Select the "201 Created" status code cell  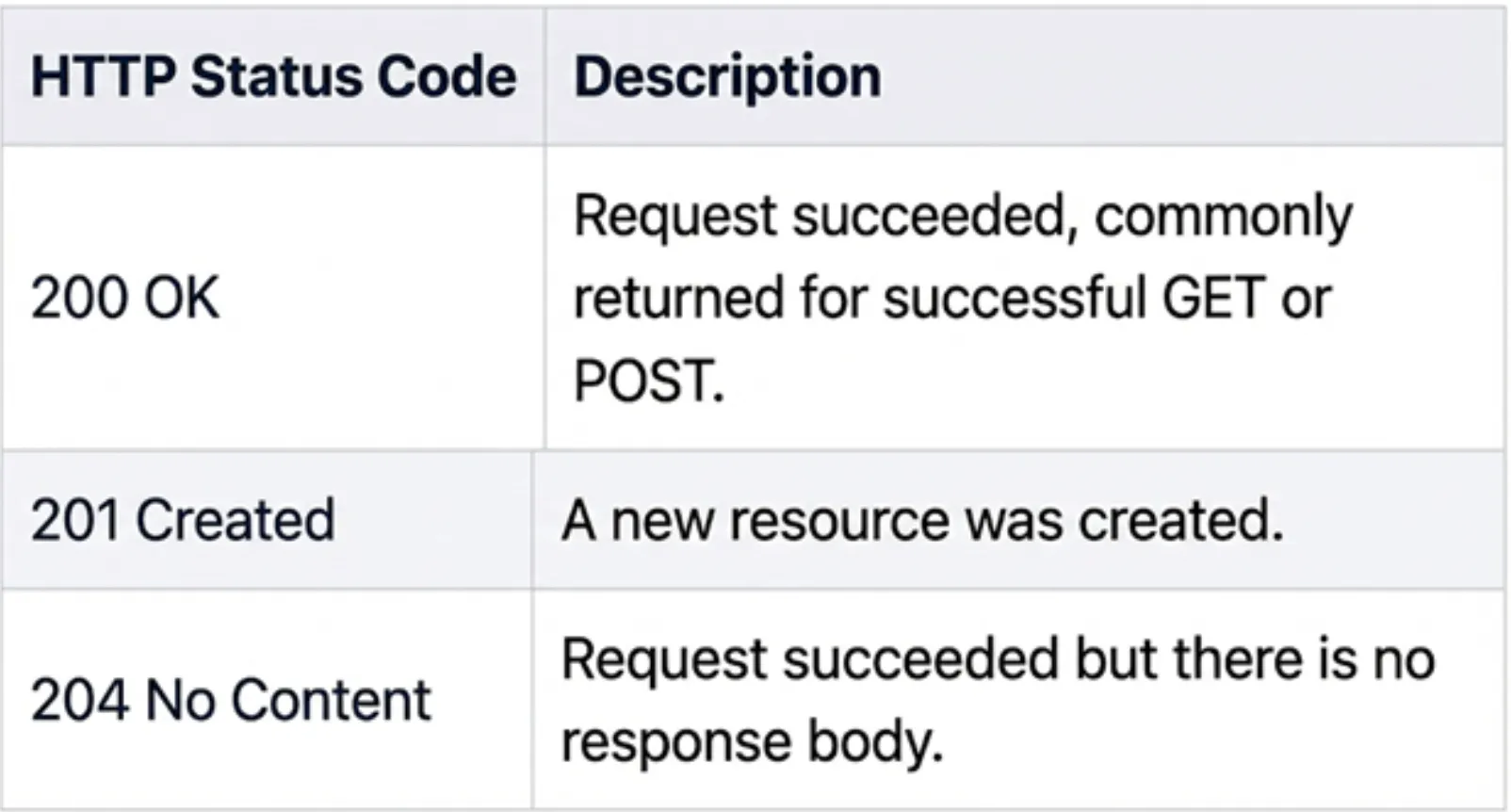(183, 520)
